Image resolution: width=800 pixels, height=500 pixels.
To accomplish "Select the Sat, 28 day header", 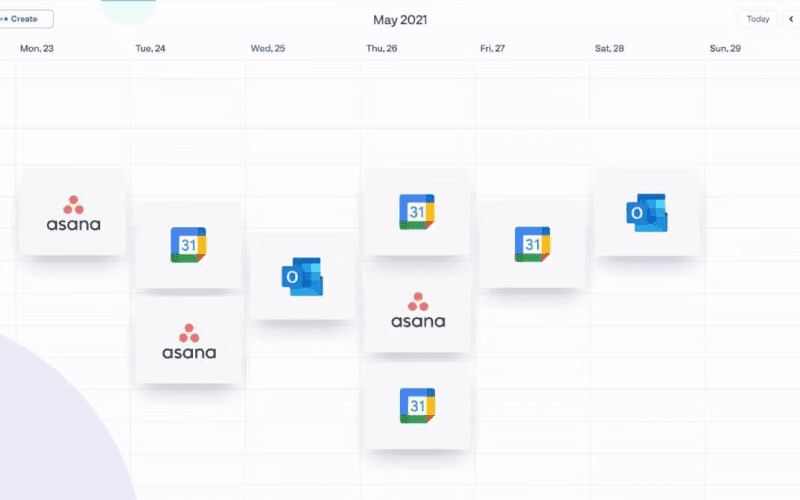I will pyautogui.click(x=609, y=48).
